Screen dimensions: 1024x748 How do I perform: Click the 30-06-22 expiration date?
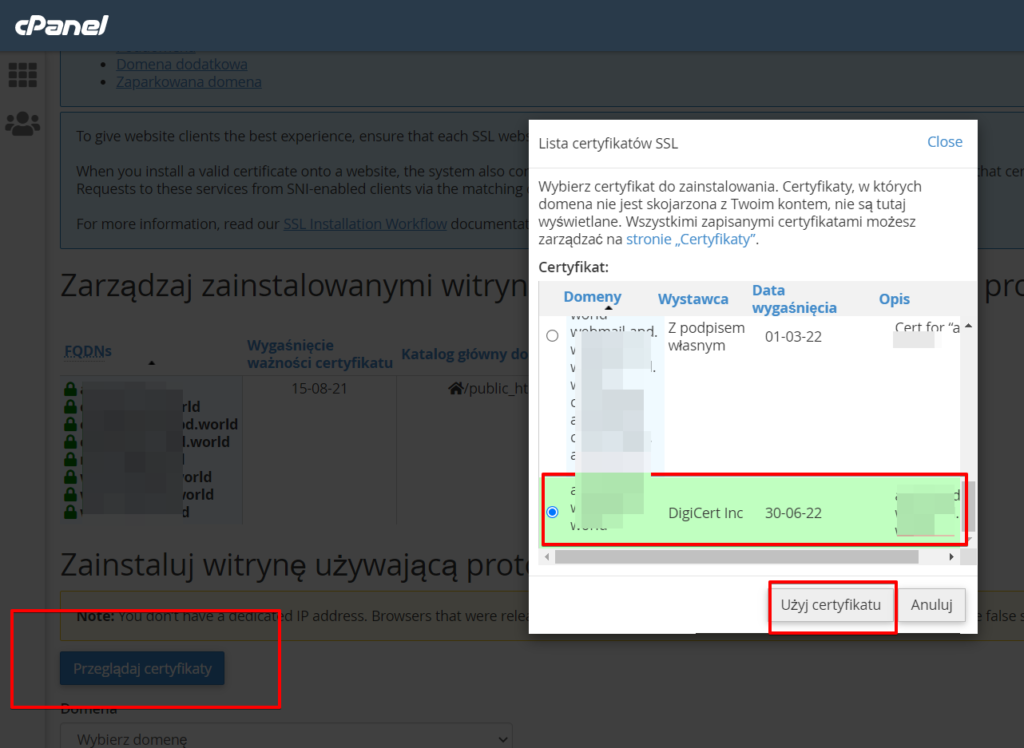(793, 513)
